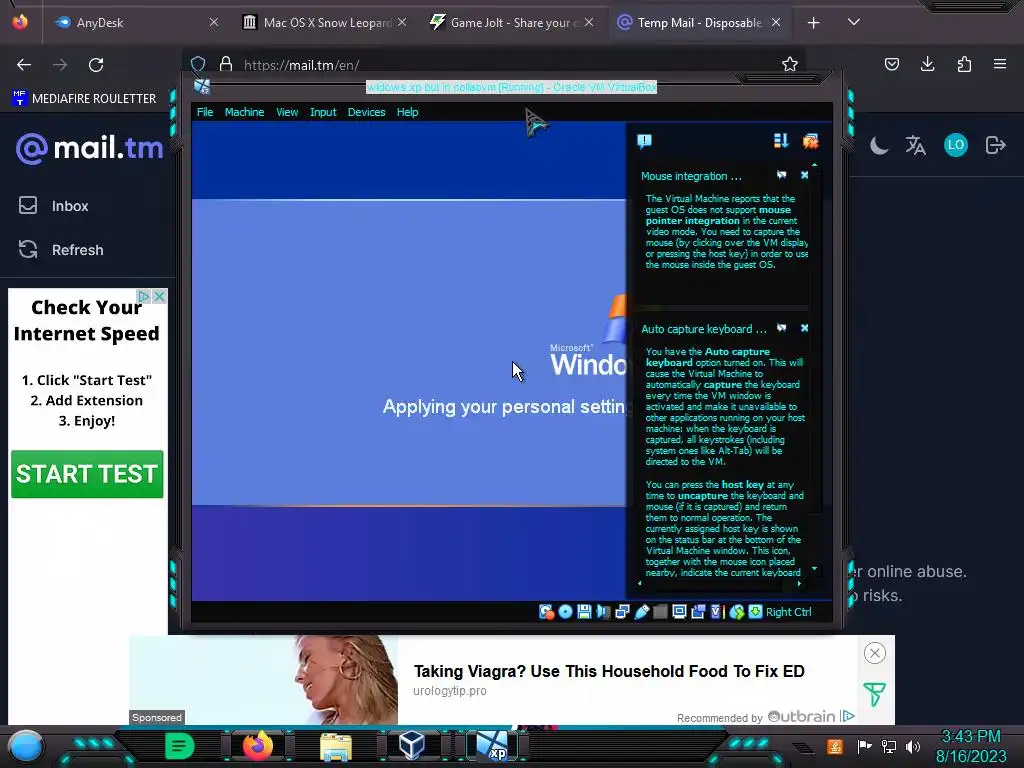Switch to the AnyDesk browser tab
This screenshot has height=768, width=1024.
pyautogui.click(x=136, y=23)
